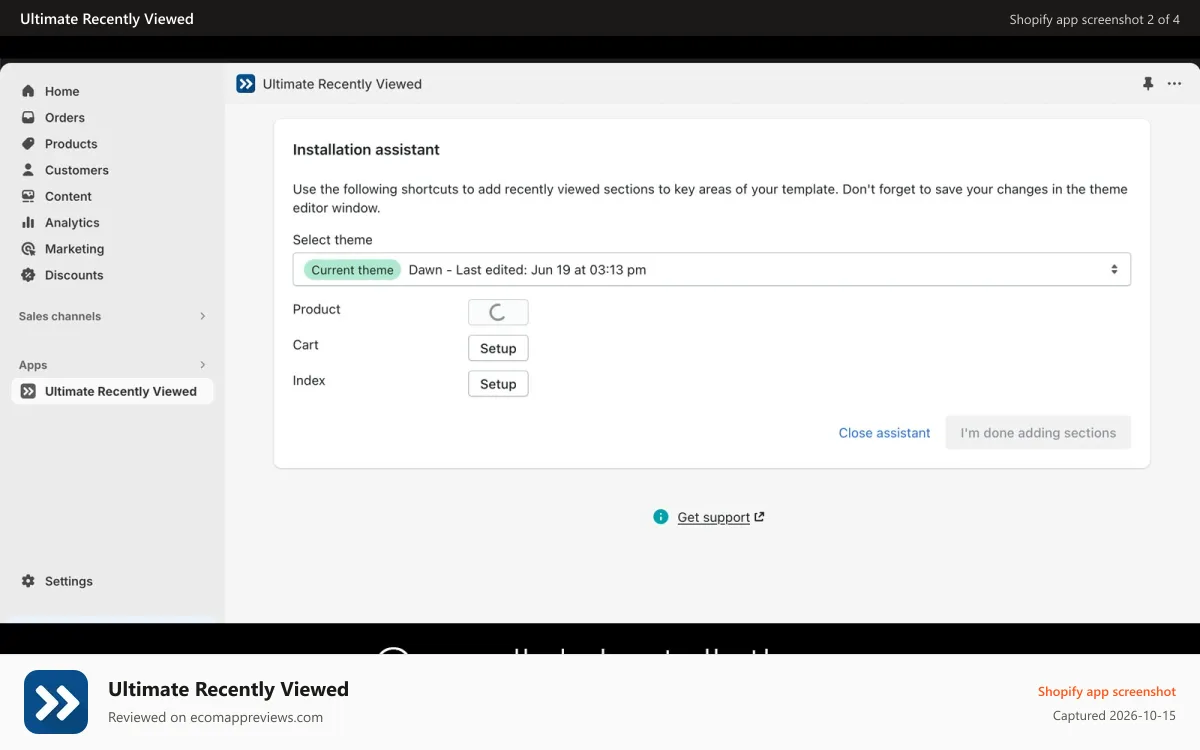
Task: Click the Marketing target icon
Action: pos(28,249)
